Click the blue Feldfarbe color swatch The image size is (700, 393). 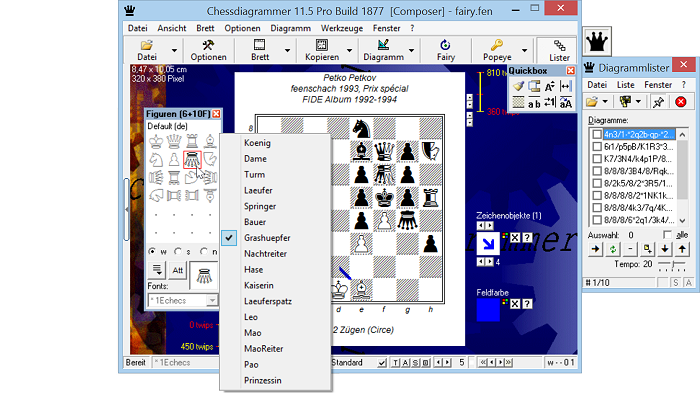pyautogui.click(x=488, y=310)
